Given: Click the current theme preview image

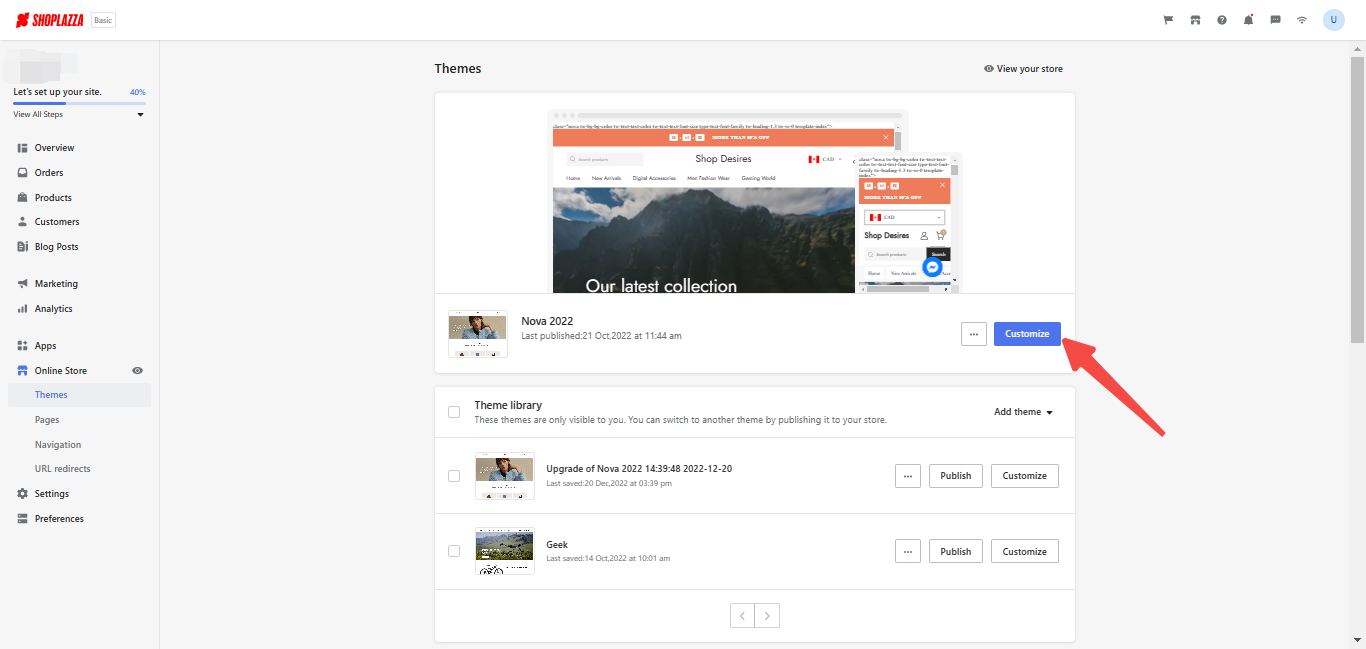Looking at the screenshot, I should tap(755, 201).
